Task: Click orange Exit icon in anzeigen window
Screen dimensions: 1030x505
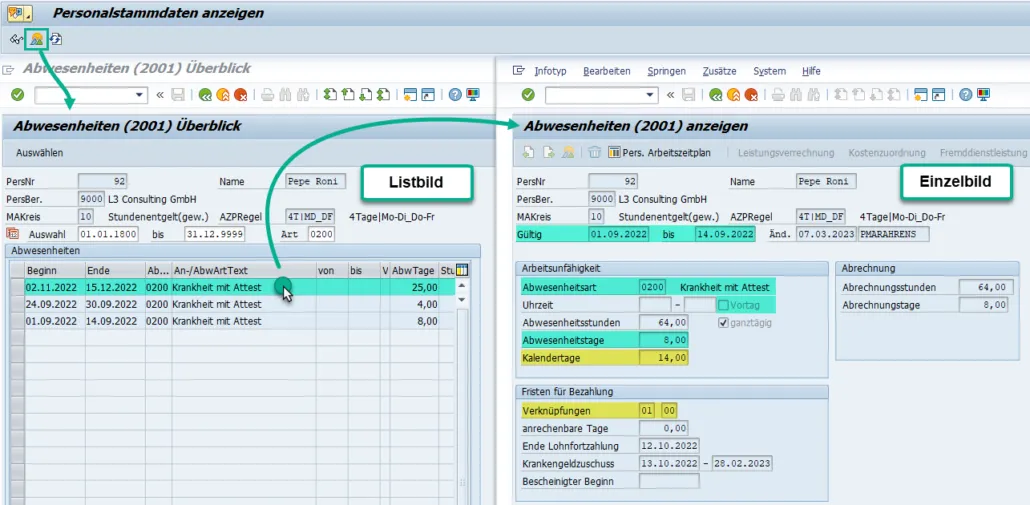Action: 733,95
